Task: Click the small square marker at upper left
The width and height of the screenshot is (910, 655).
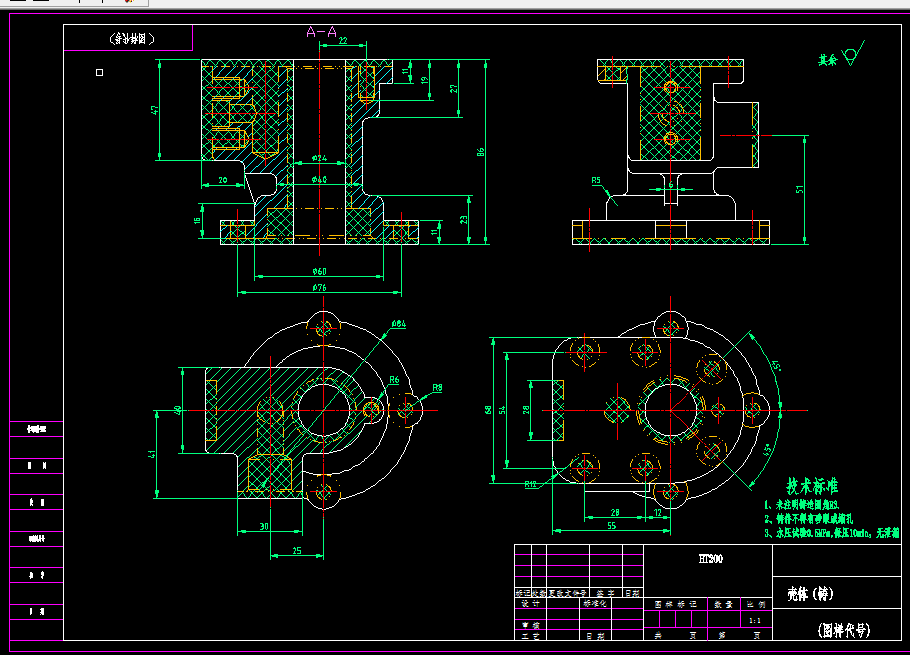Action: (99, 73)
